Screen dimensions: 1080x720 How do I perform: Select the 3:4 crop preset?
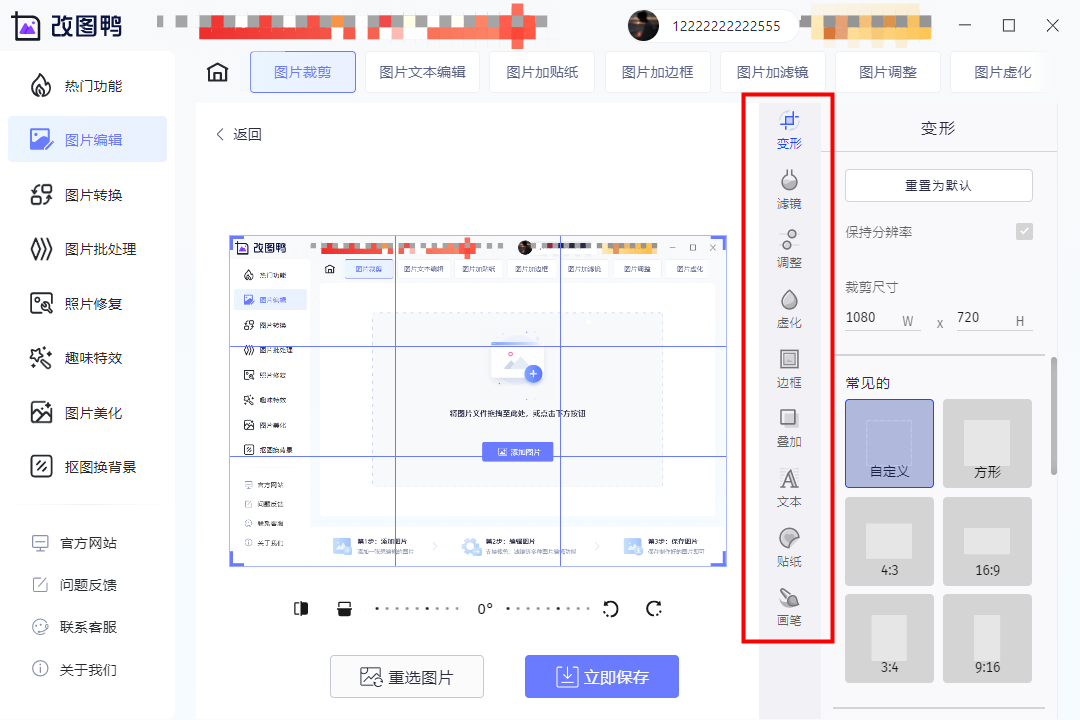click(x=889, y=639)
